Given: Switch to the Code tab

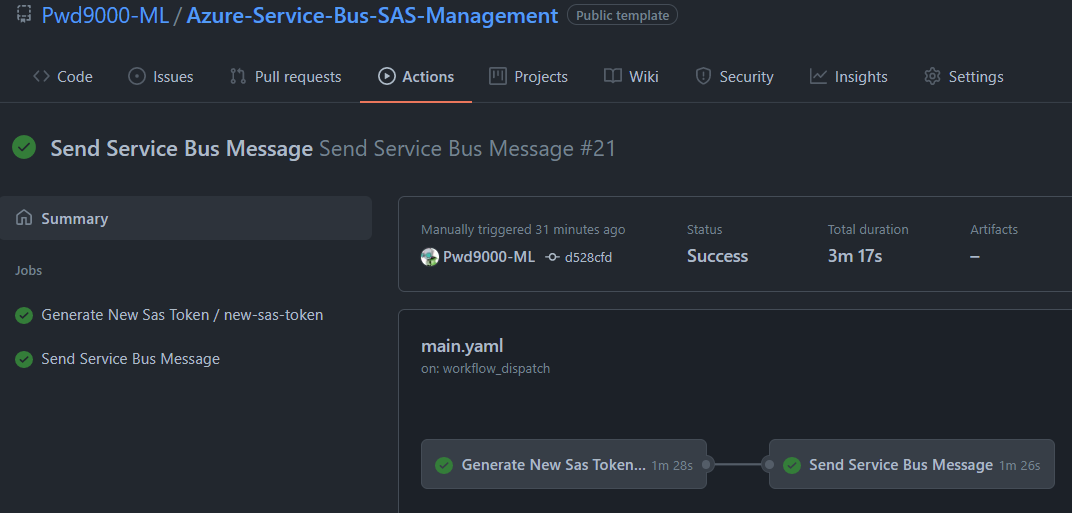Looking at the screenshot, I should 63,77.
